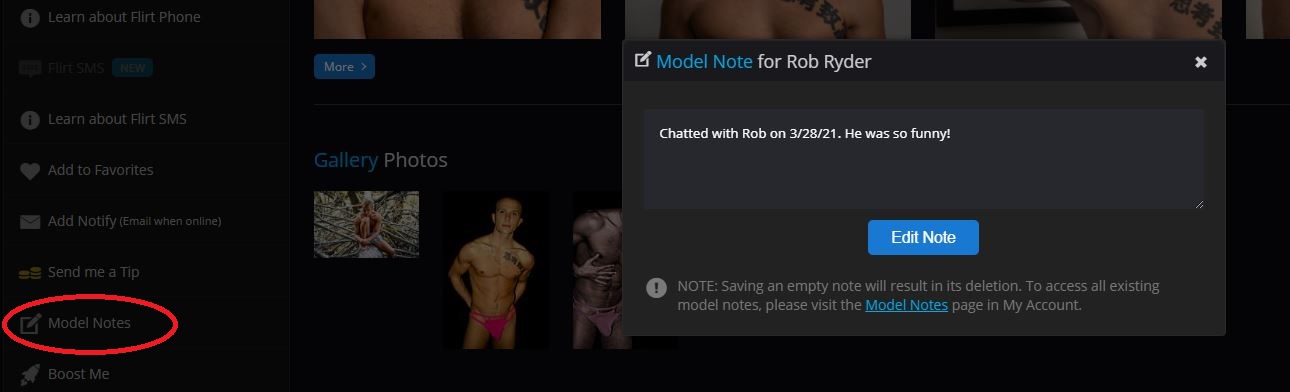This screenshot has height=392, width=1290.
Task: Click the Model Notes pencil icon in sidebar
Action: 30,323
